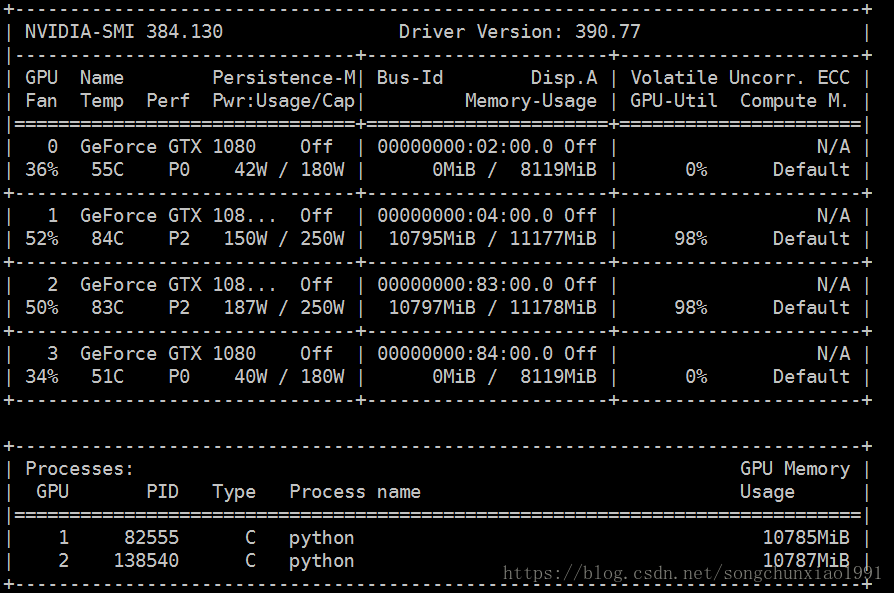Click the GPU-Util column header
This screenshot has height=593, width=894.
click(673, 101)
